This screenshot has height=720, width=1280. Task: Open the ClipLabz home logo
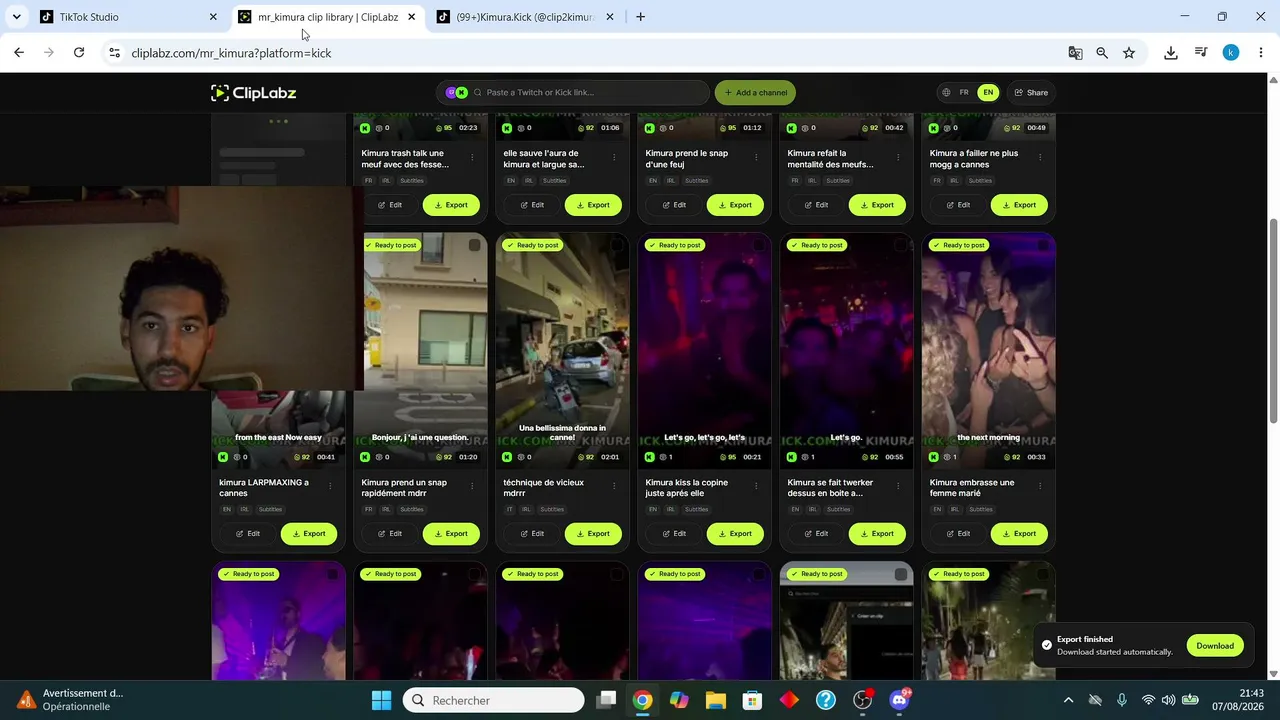(x=253, y=93)
